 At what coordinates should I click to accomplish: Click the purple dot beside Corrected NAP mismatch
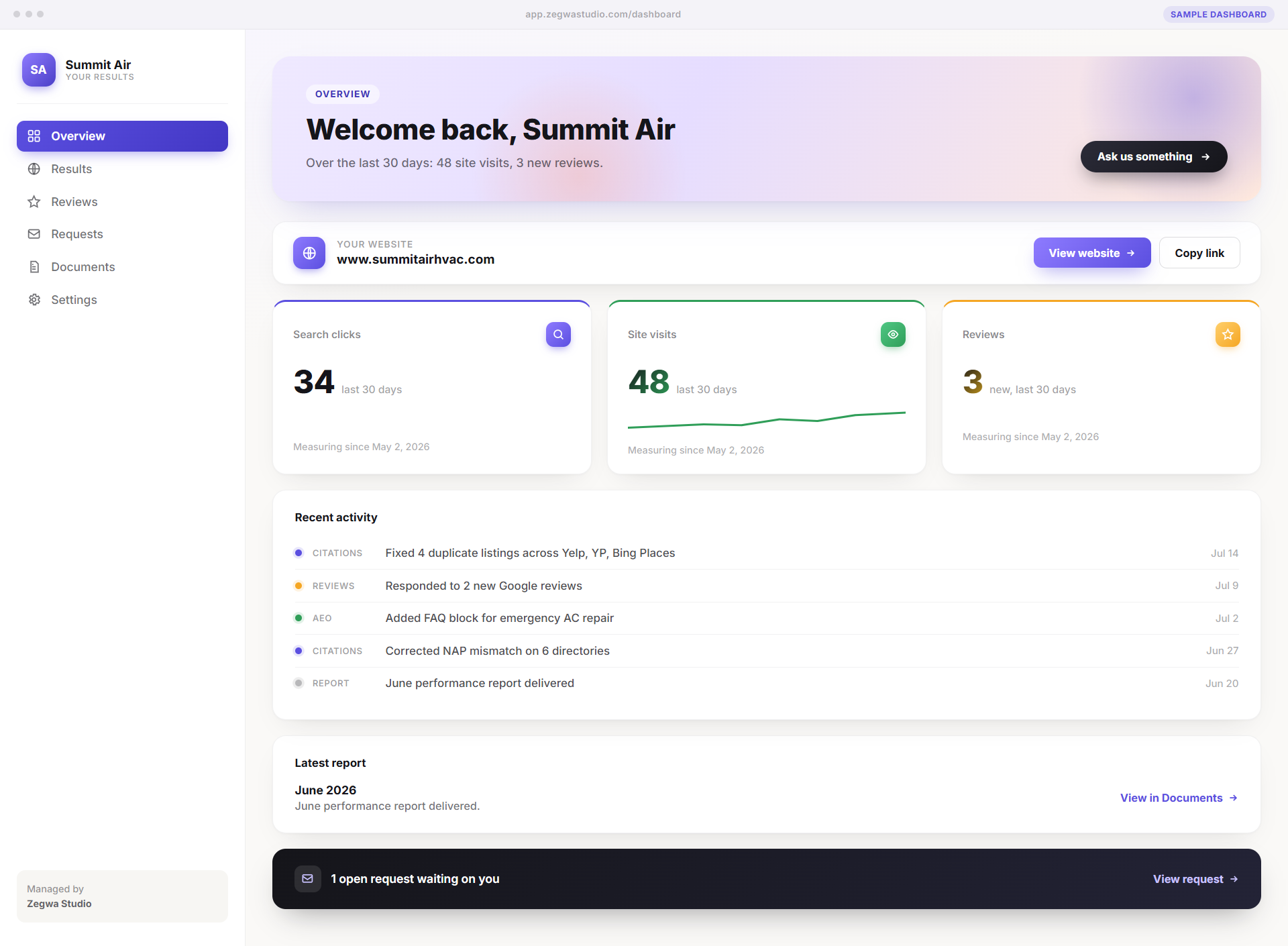coord(299,651)
